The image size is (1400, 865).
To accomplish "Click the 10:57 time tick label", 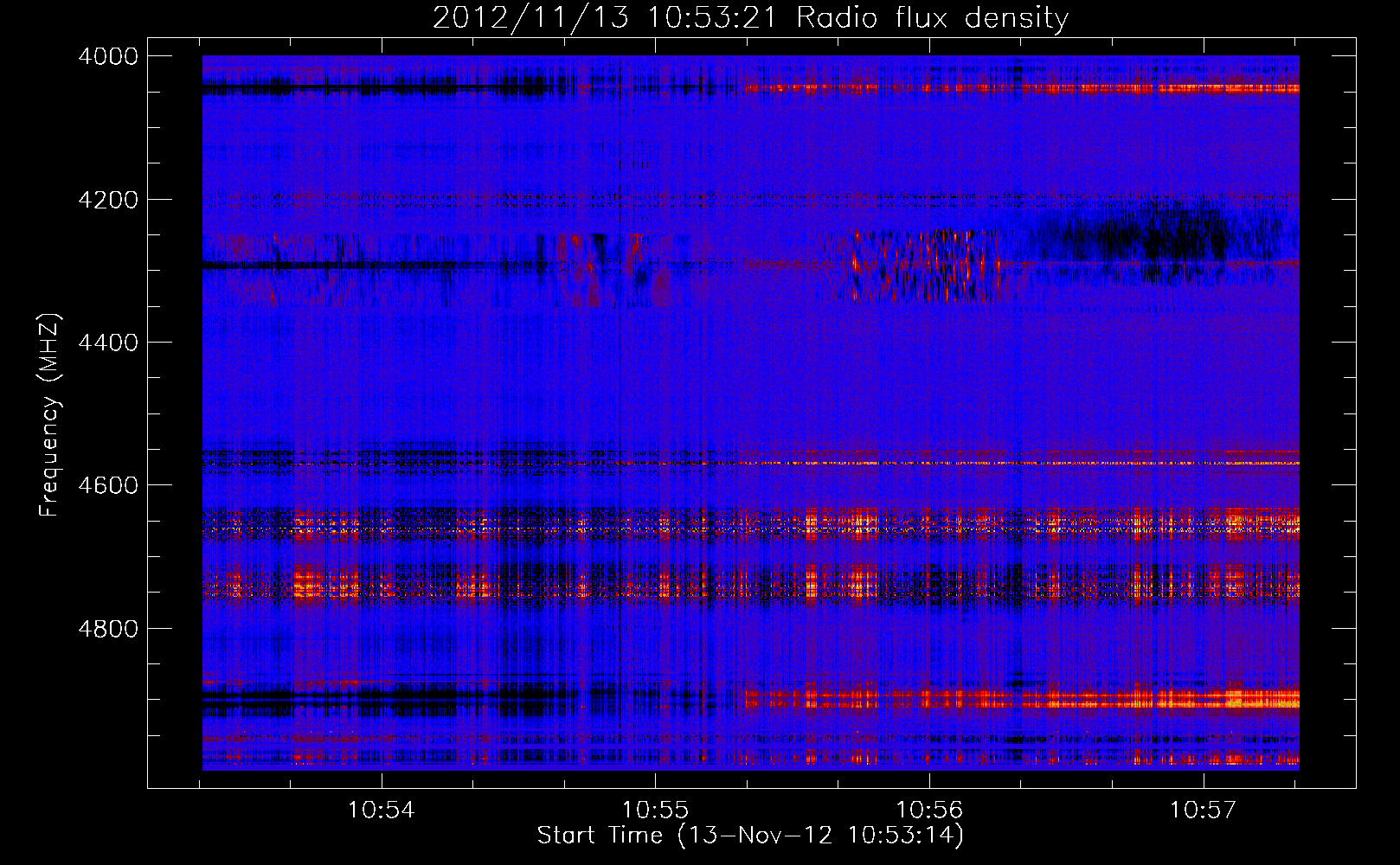I will tap(1204, 811).
